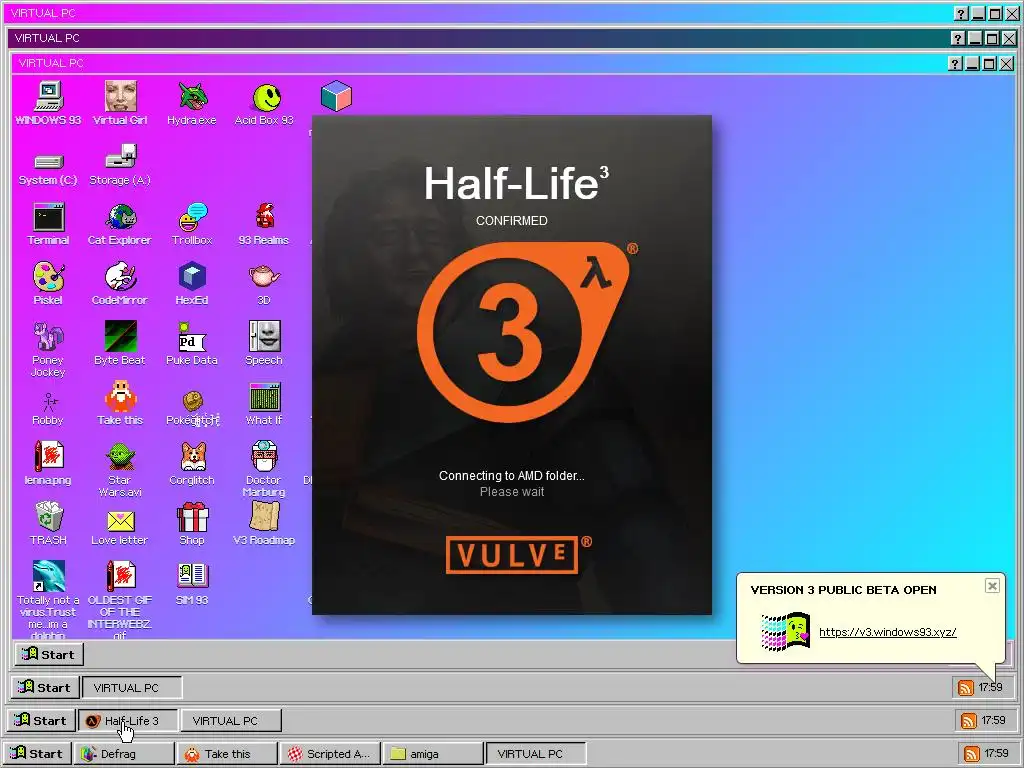The image size is (1024, 768).
Task: Click Start button beside Half-Life 3 task
Action: click(41, 720)
